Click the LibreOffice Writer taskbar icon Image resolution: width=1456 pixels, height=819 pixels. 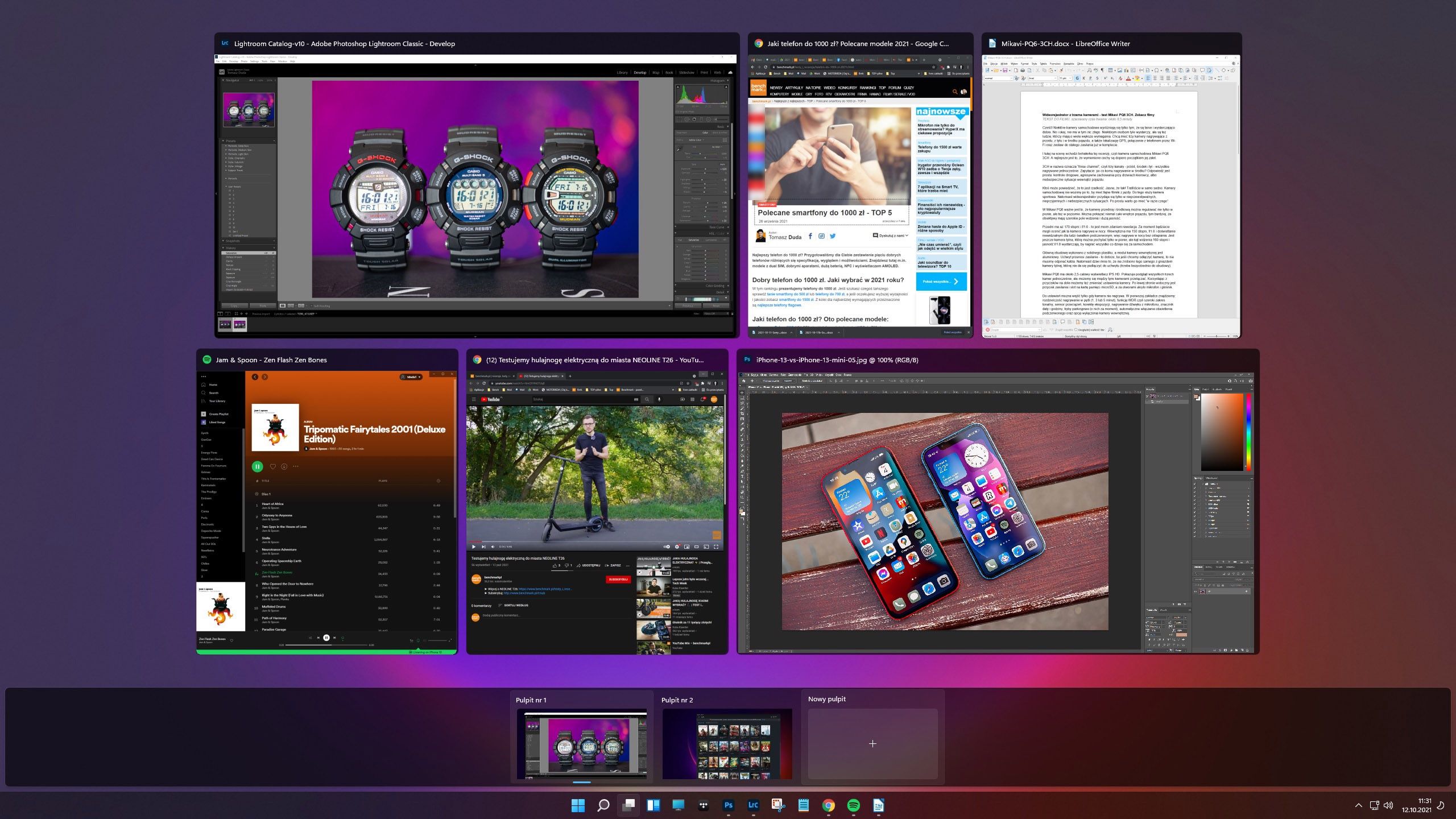pyautogui.click(x=878, y=805)
